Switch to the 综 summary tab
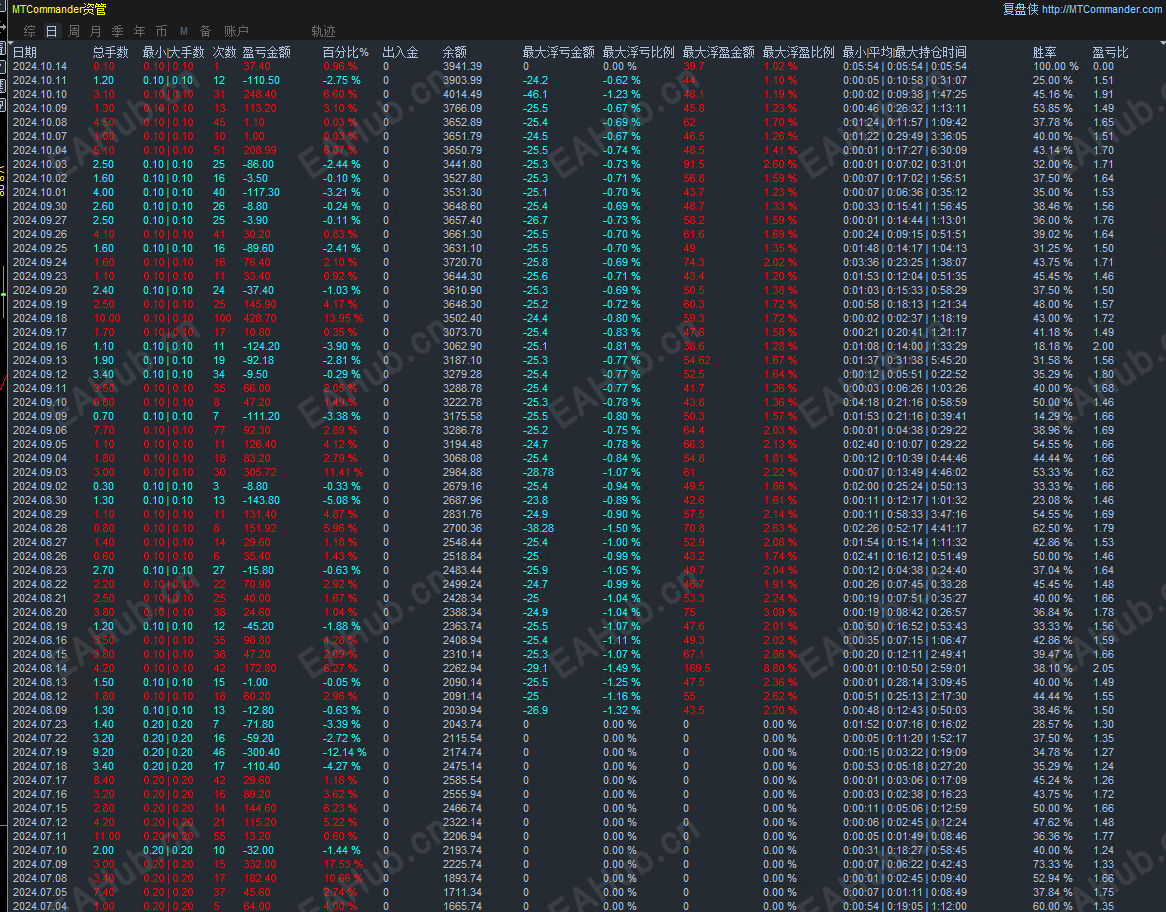The height and width of the screenshot is (912, 1166). click(30, 31)
